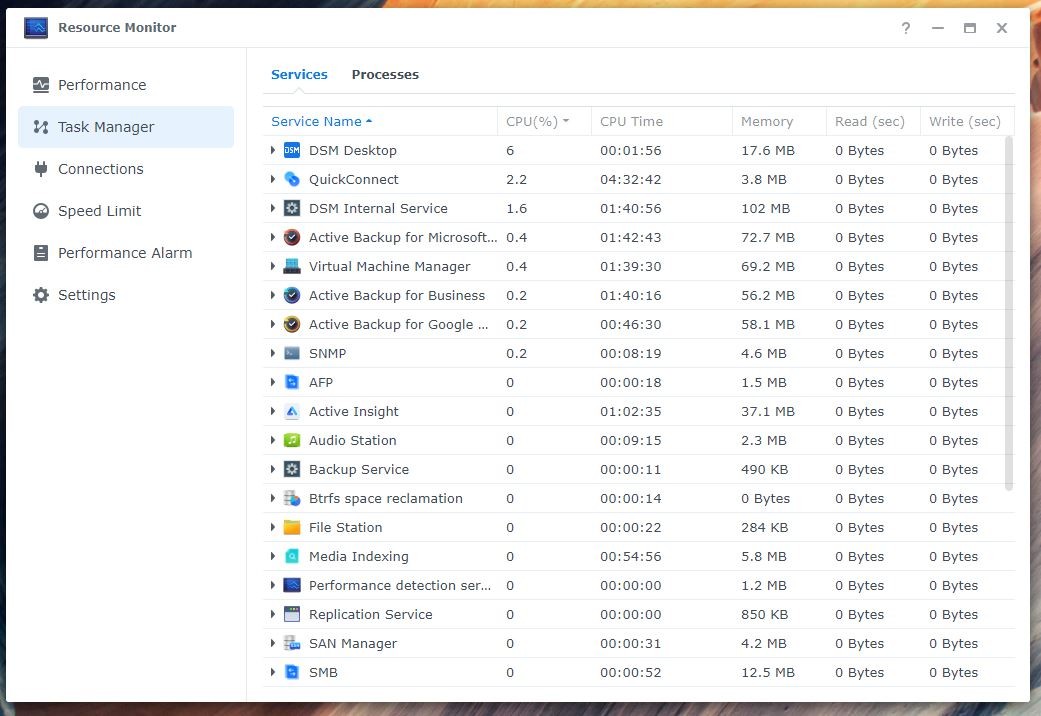Select the Replication Service name text
The height and width of the screenshot is (716, 1041).
(x=370, y=614)
